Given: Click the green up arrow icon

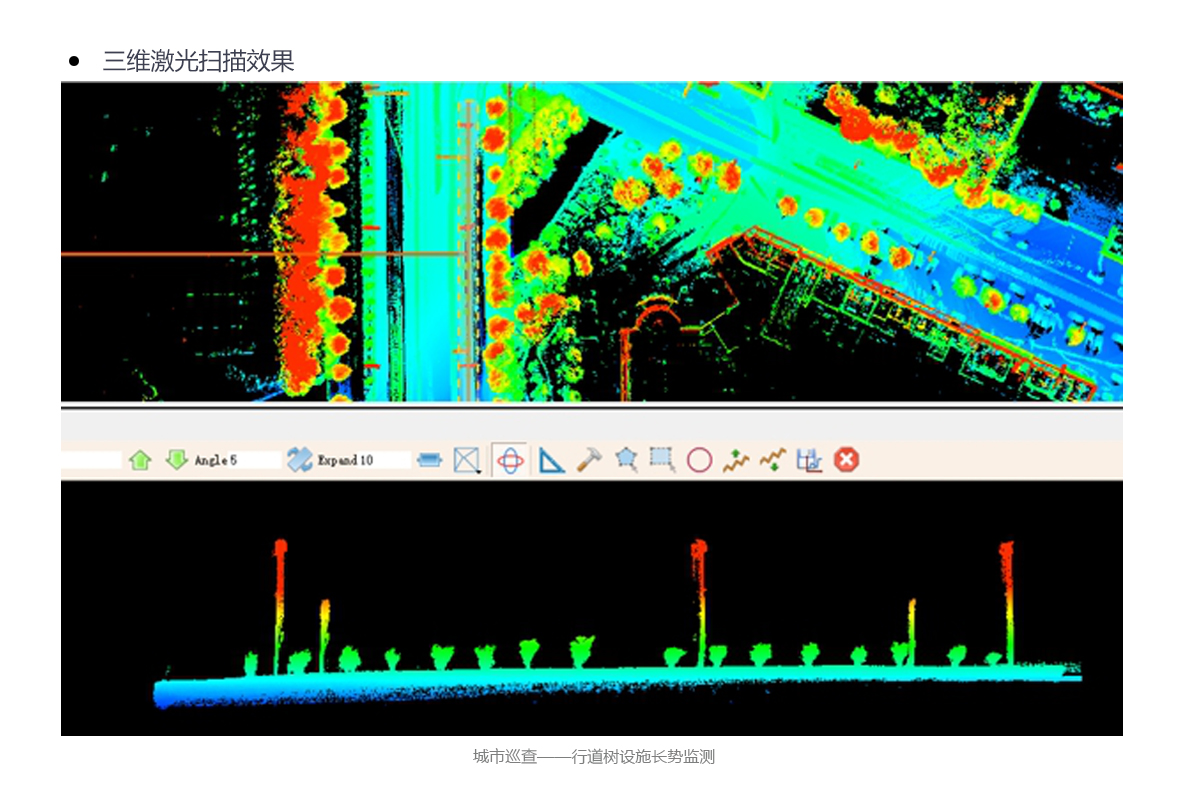Looking at the screenshot, I should pyautogui.click(x=141, y=460).
